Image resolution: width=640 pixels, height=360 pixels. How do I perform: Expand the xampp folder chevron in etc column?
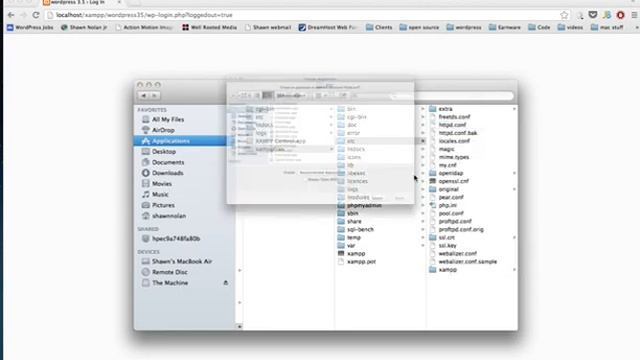(x=514, y=270)
